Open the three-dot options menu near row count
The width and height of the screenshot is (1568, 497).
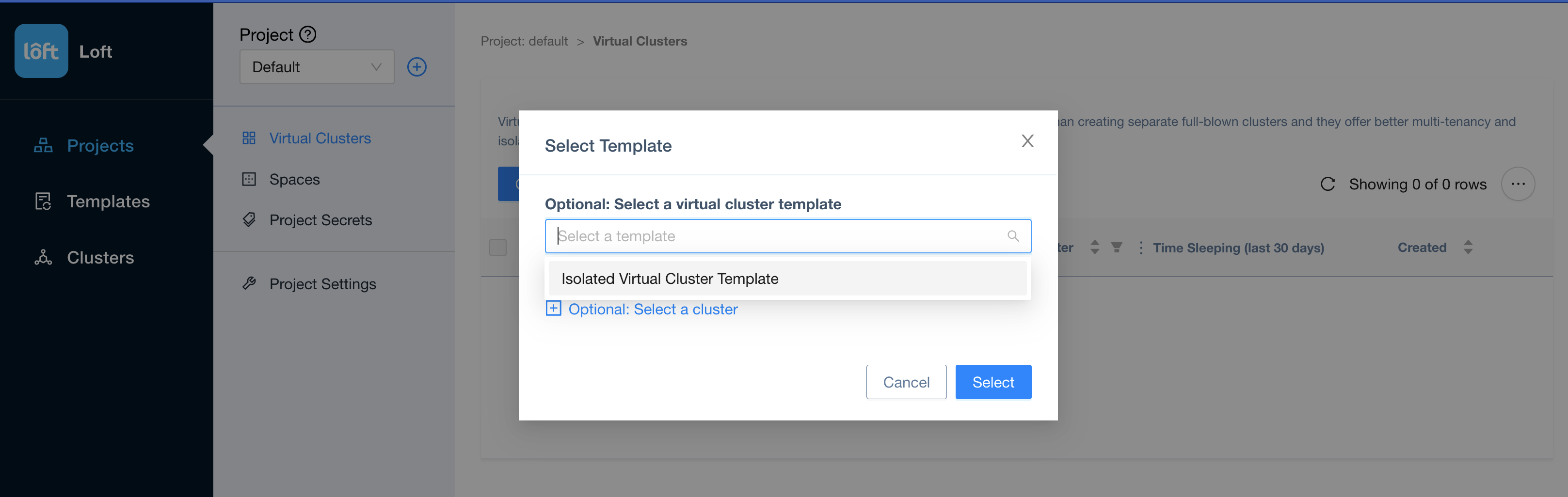(x=1518, y=184)
